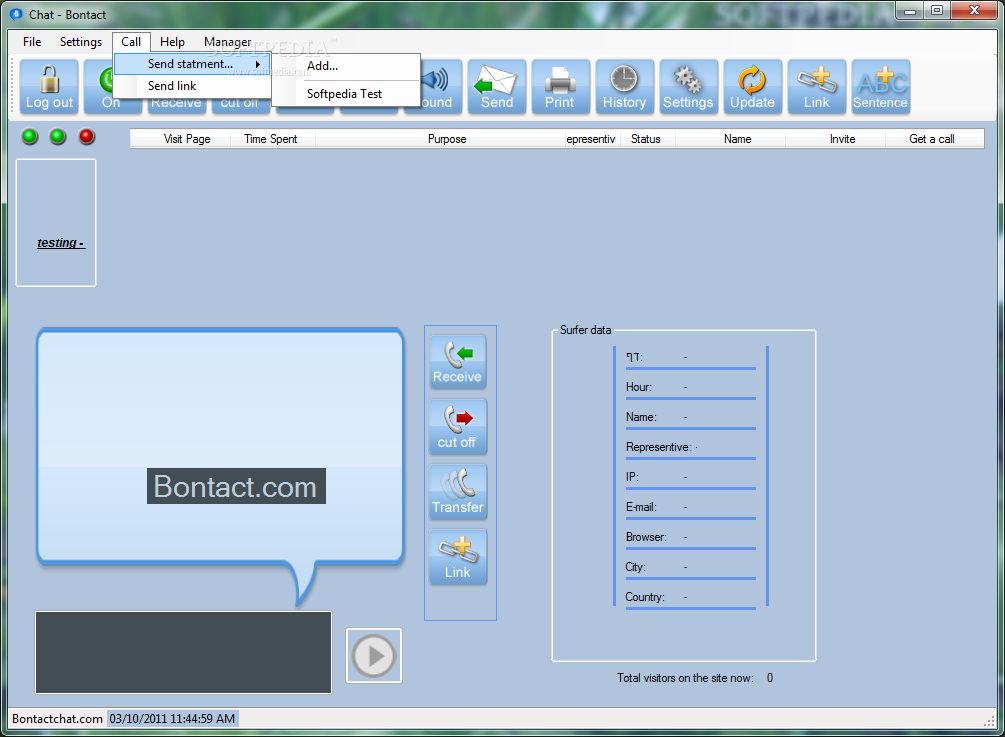Screen dimensions: 1005x737
Task: Click the ABC Sentence toolbar icon
Action: [881, 87]
